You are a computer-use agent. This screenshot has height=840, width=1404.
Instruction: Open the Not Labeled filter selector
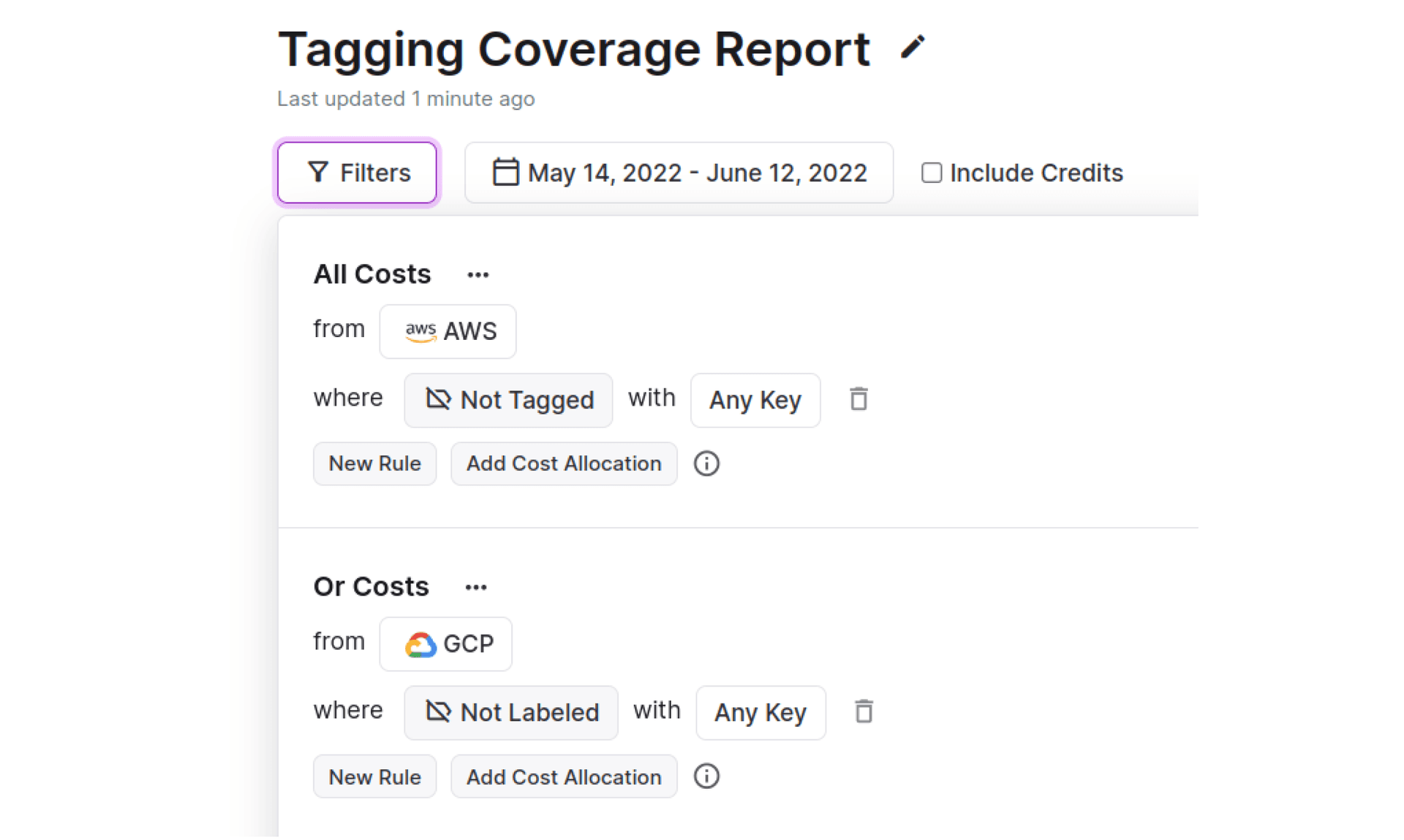coord(510,712)
